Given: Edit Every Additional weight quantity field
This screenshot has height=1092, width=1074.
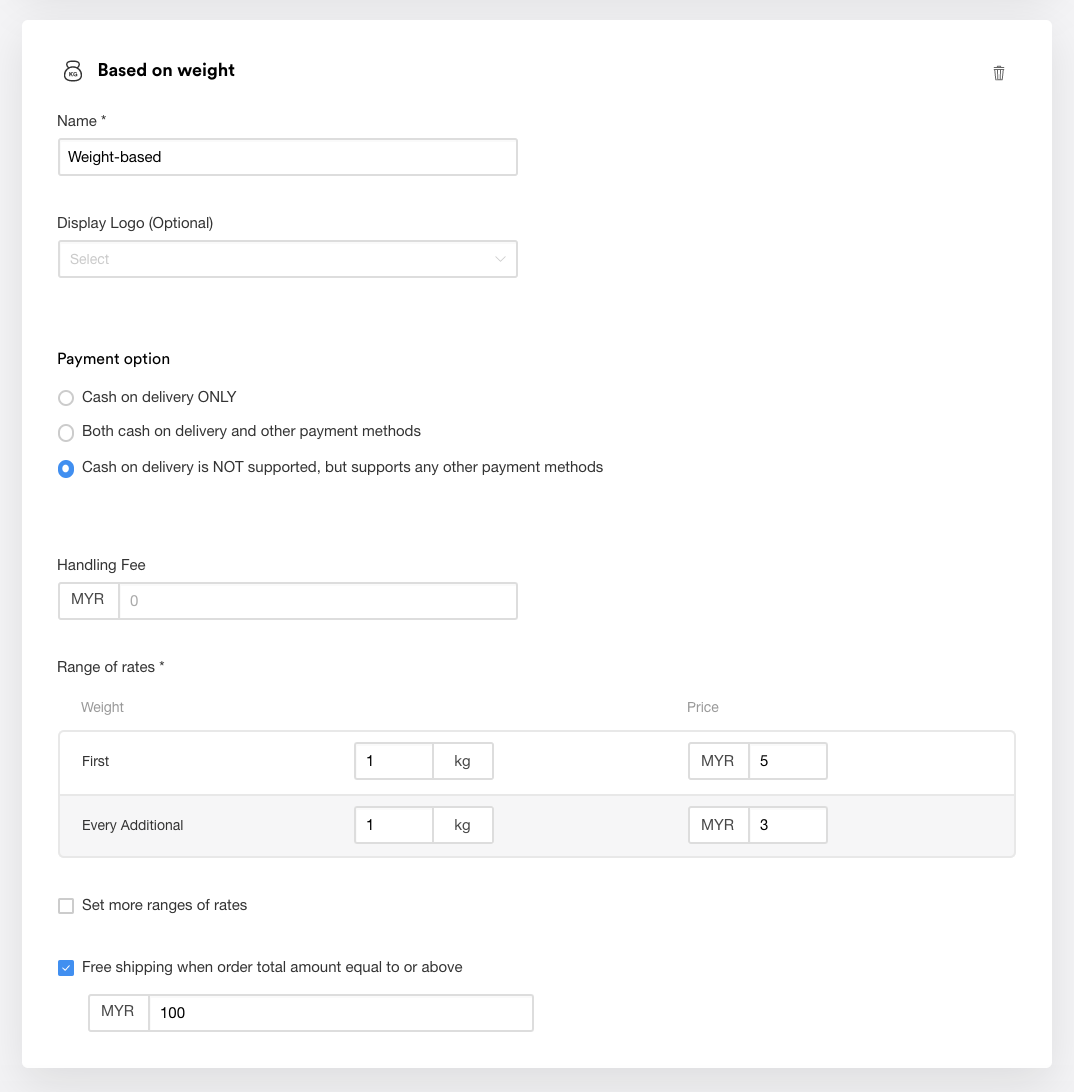Looking at the screenshot, I should pyautogui.click(x=394, y=825).
